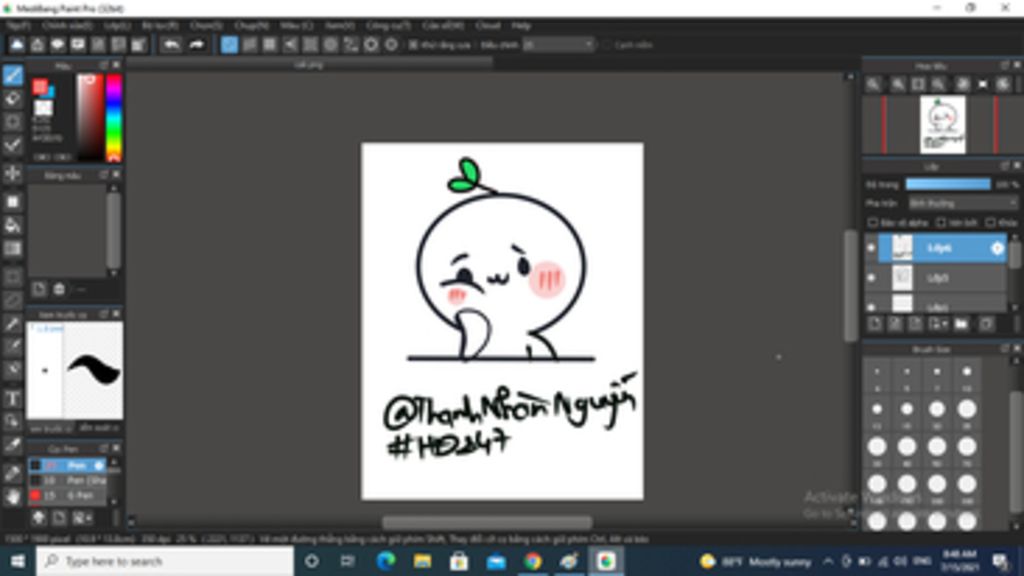Open File Explorer from the taskbar
This screenshot has height=576, width=1024.
pos(422,561)
